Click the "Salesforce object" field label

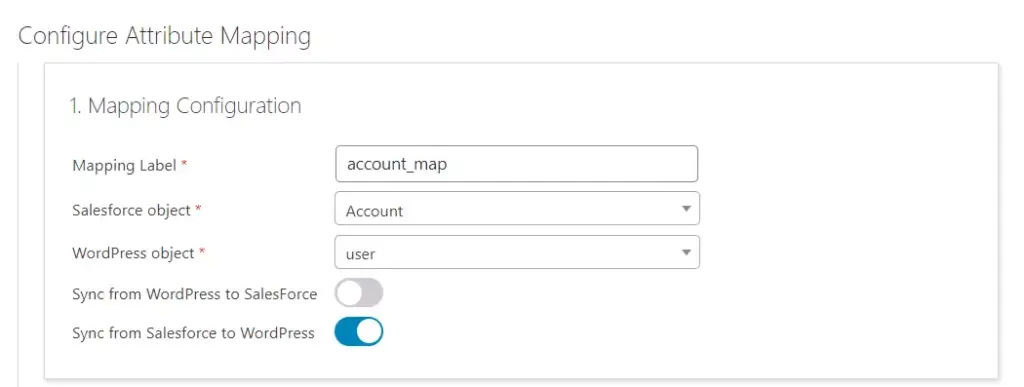pyautogui.click(x=131, y=210)
